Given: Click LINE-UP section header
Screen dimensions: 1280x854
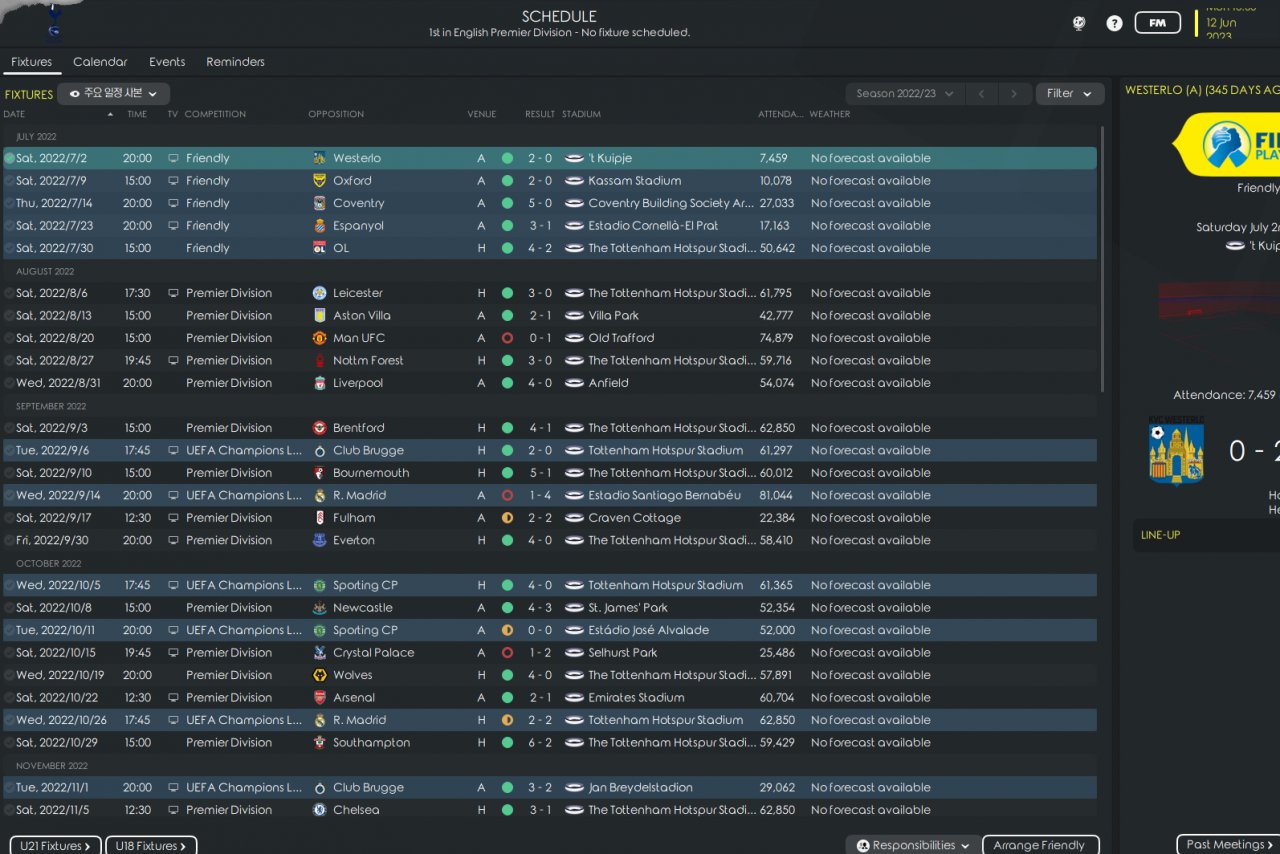Looking at the screenshot, I should coord(1160,535).
